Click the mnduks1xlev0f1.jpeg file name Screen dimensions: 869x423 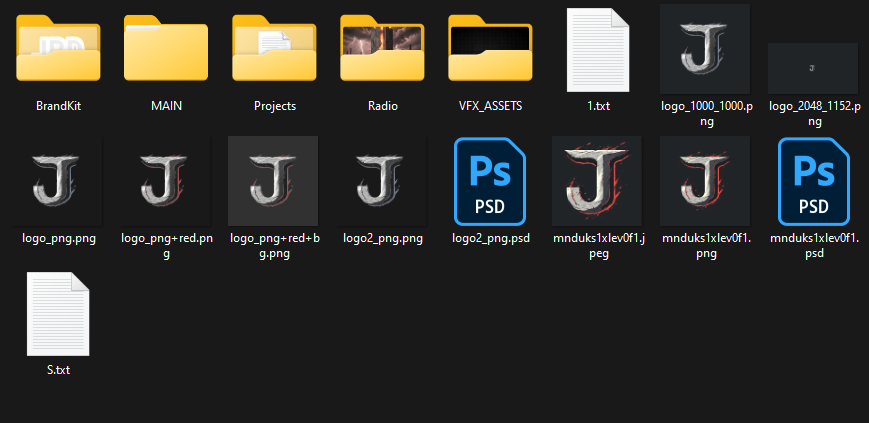599,247
